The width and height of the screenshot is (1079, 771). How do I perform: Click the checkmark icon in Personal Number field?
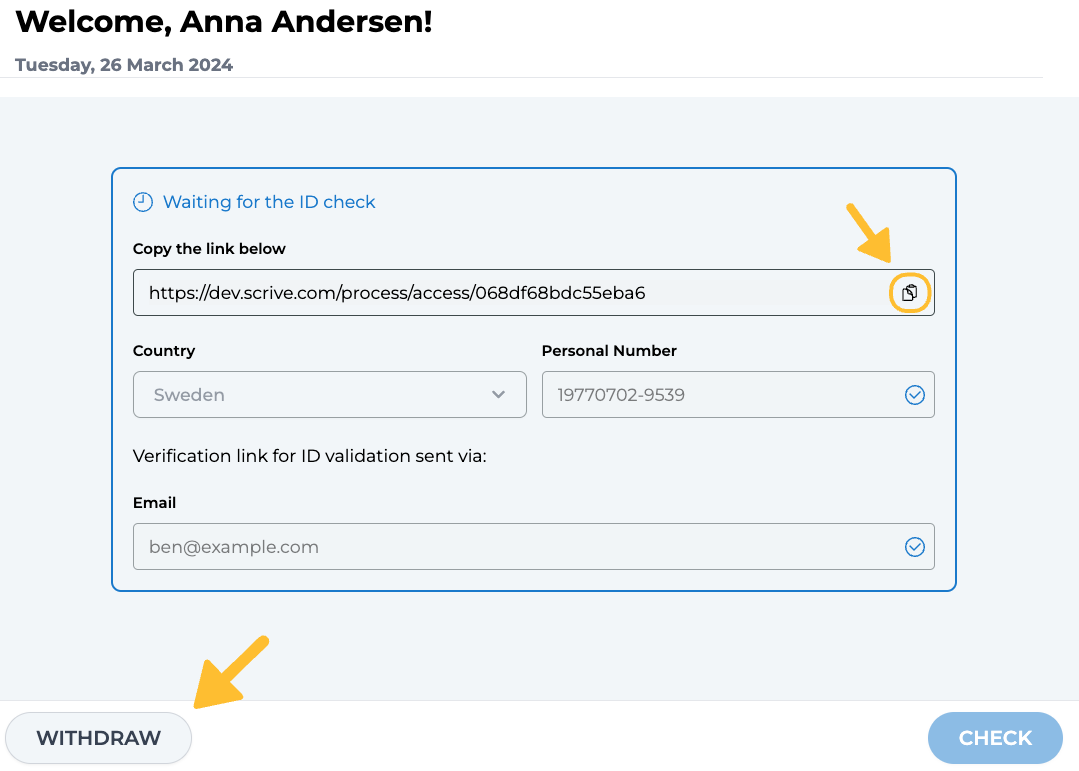tap(914, 395)
